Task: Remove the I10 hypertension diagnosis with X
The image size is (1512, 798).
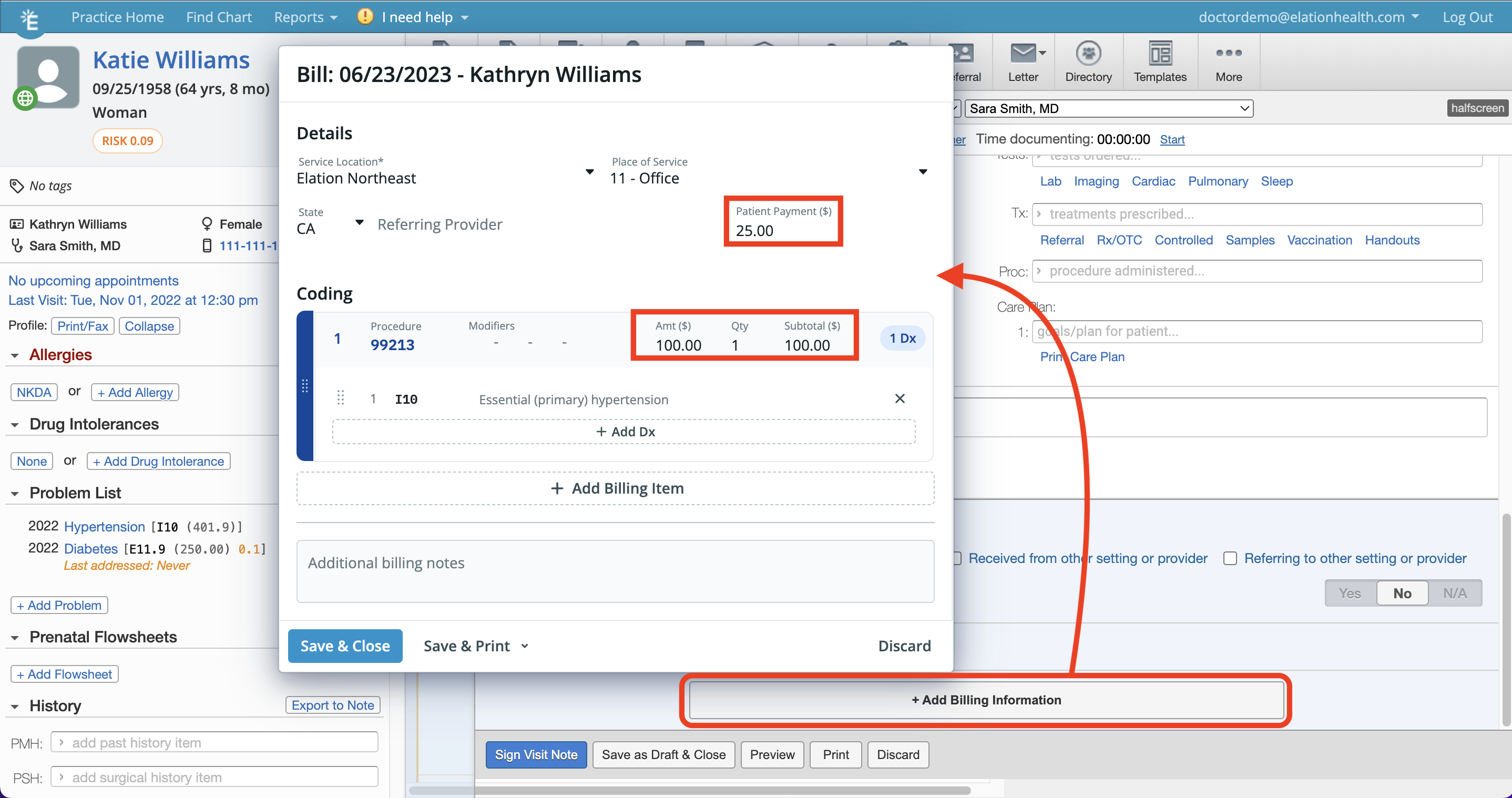Action: pos(900,398)
